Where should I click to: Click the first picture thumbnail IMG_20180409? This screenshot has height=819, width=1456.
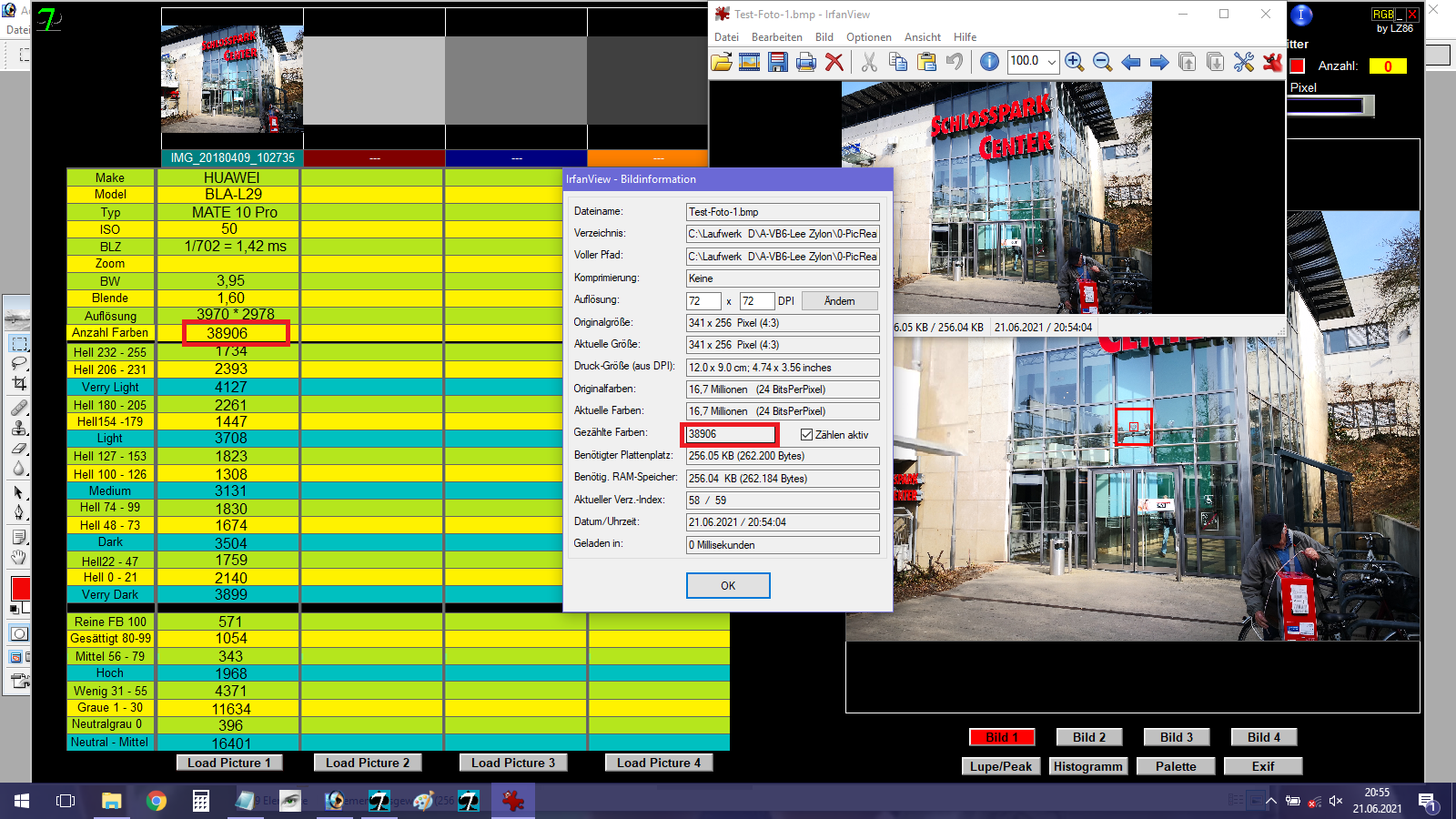click(232, 79)
